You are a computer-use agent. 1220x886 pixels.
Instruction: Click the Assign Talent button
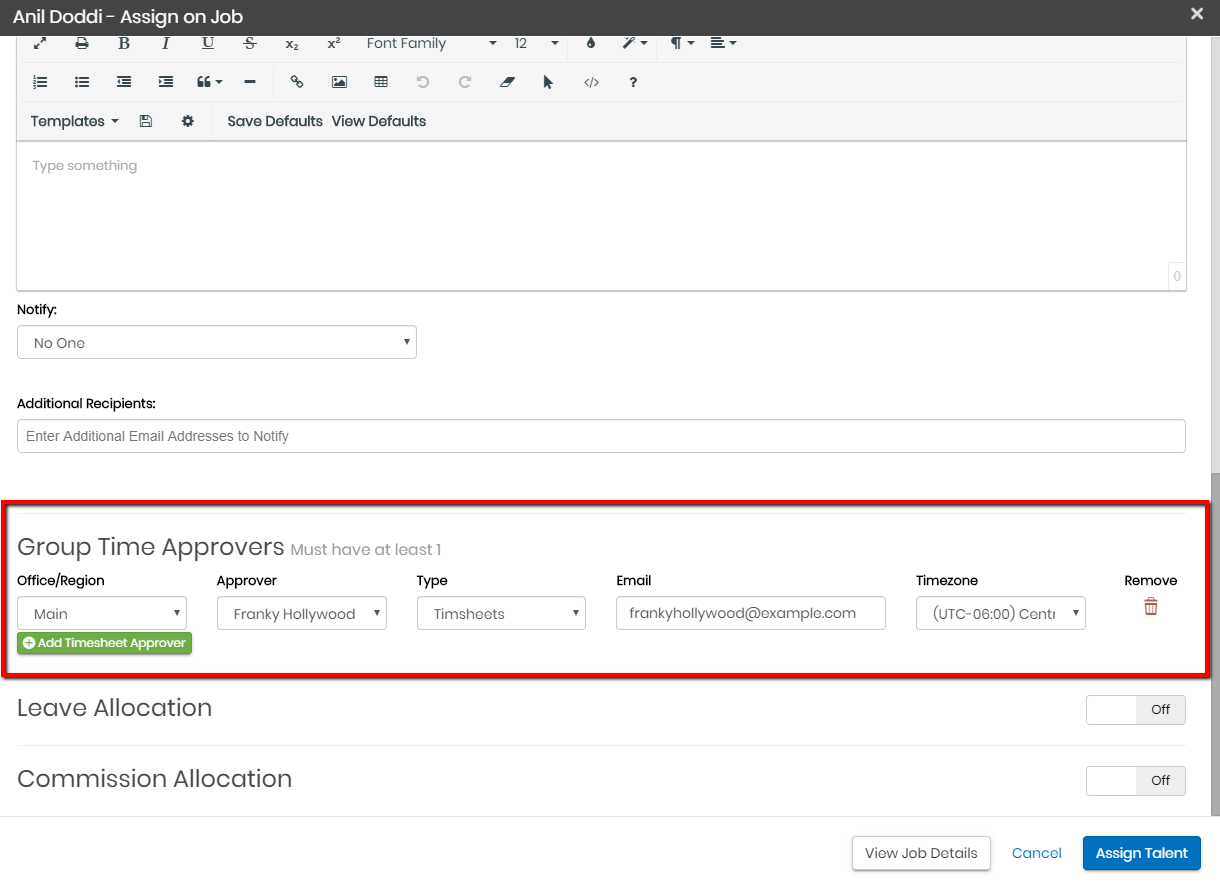click(x=1141, y=853)
